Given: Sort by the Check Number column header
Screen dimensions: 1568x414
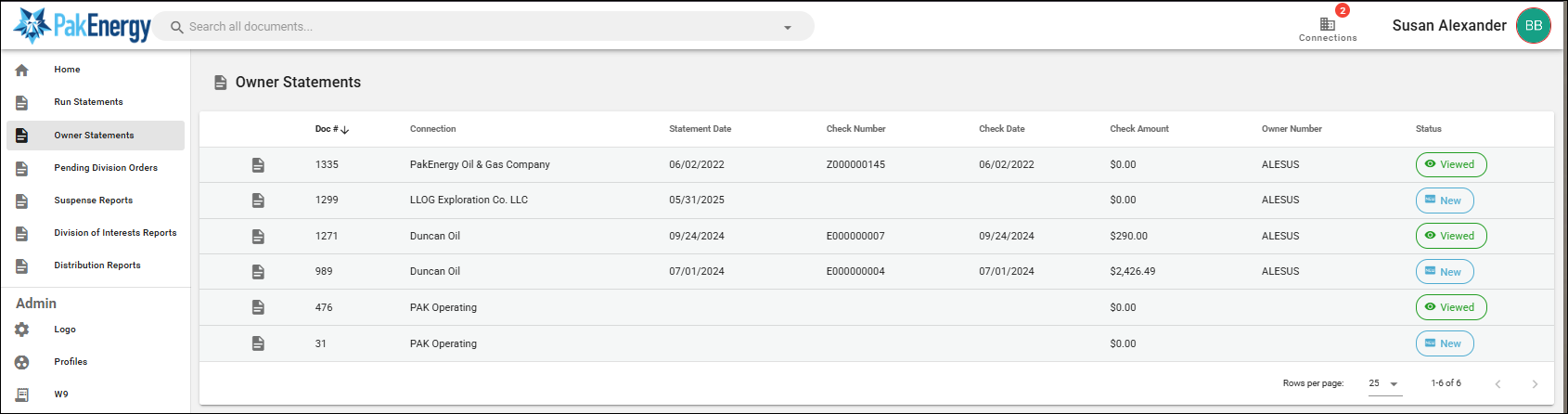Looking at the screenshot, I should coord(856,129).
